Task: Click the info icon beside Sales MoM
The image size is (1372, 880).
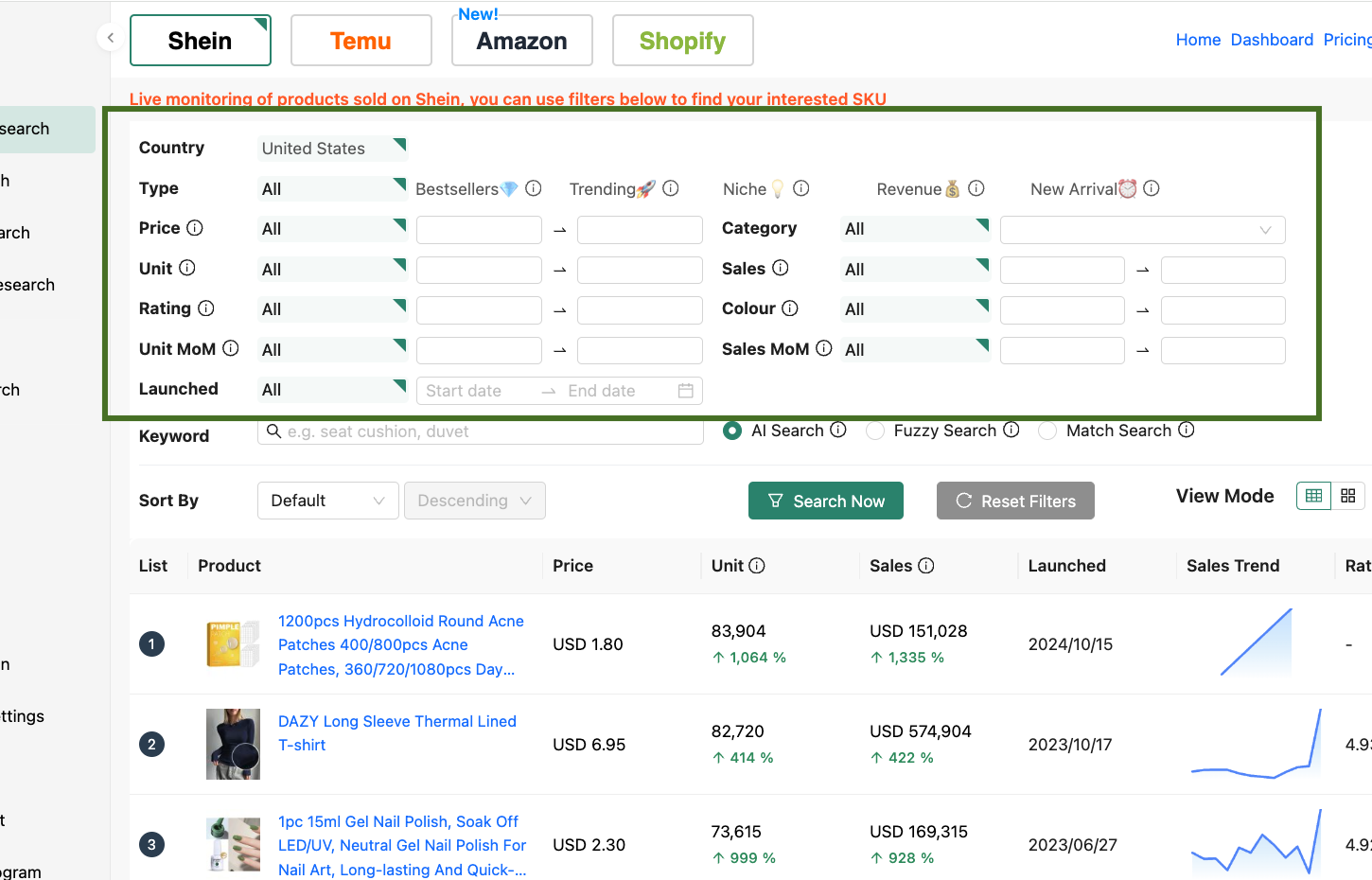Action: coord(824,348)
